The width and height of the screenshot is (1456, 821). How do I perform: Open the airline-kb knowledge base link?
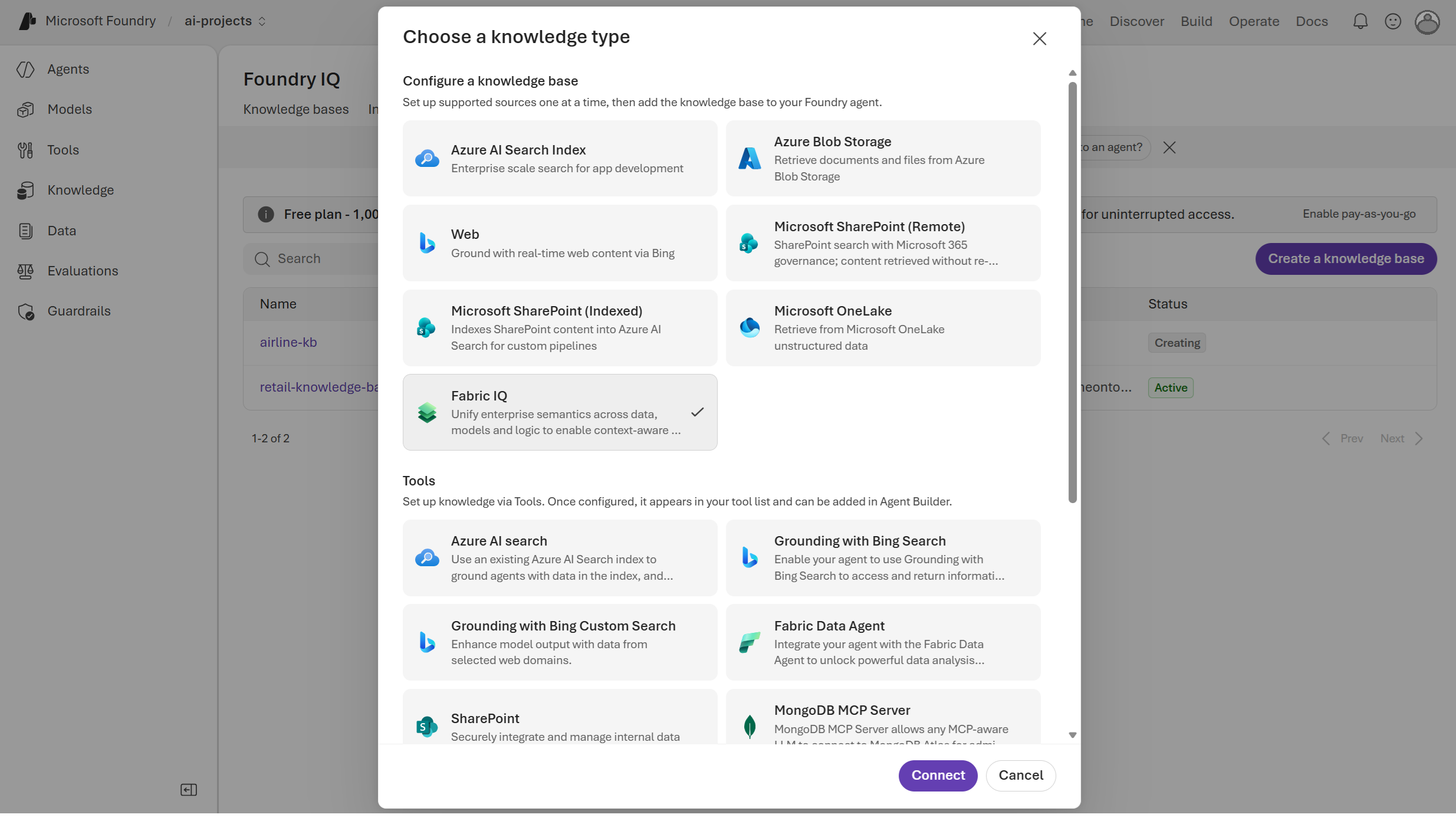click(288, 343)
